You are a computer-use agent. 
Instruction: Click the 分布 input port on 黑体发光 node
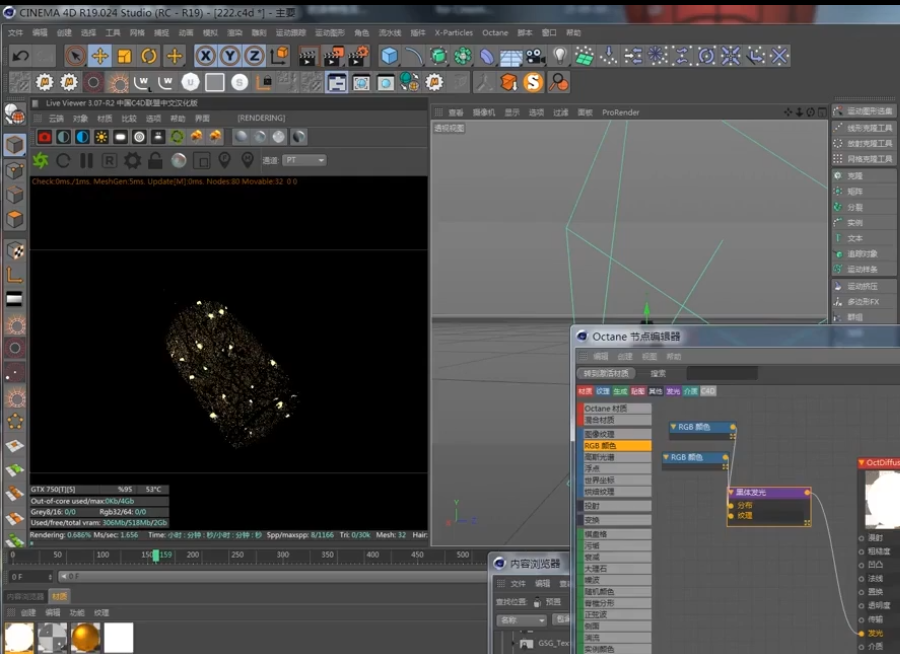(x=731, y=505)
